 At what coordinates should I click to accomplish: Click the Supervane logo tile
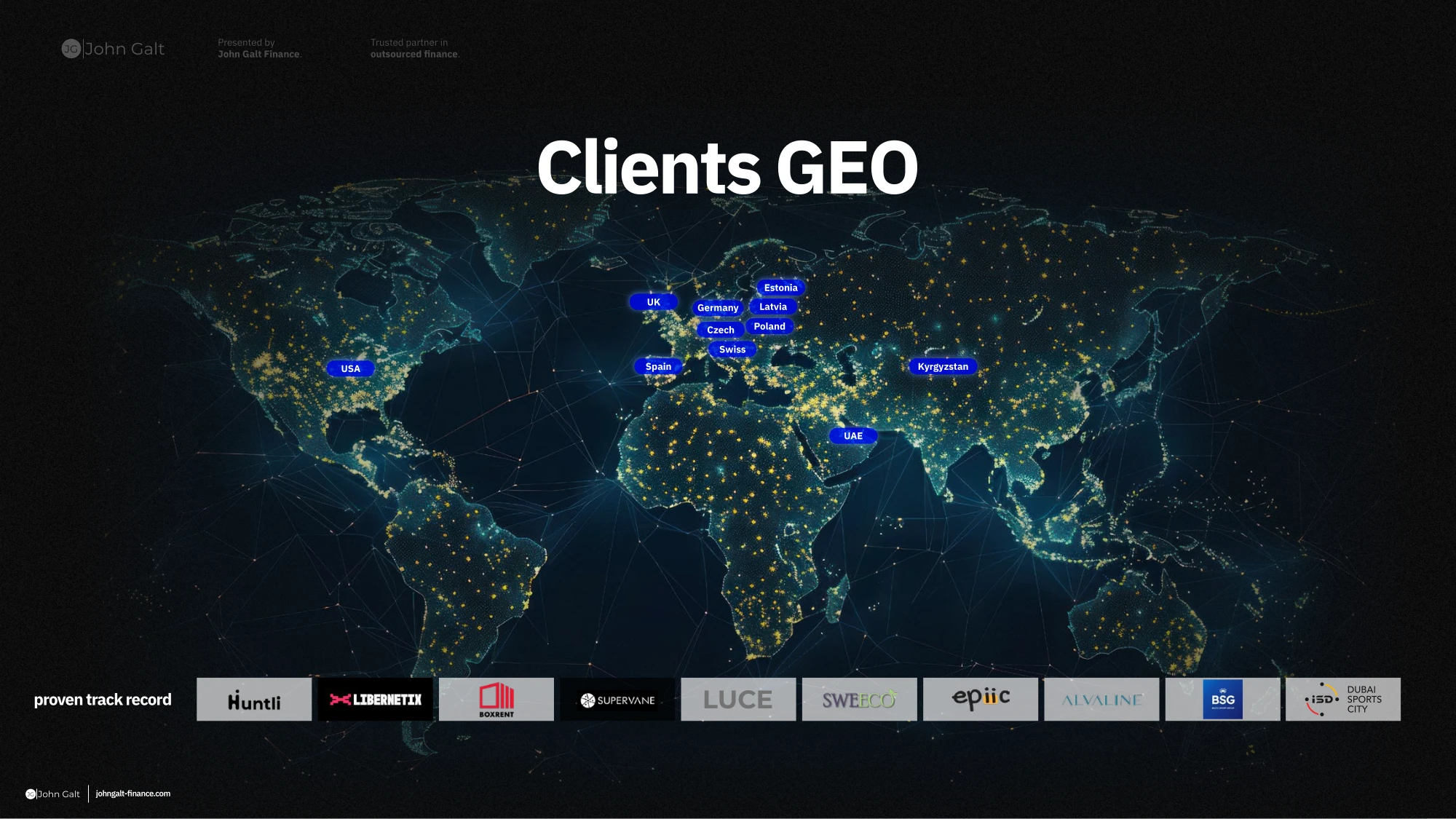[617, 700]
